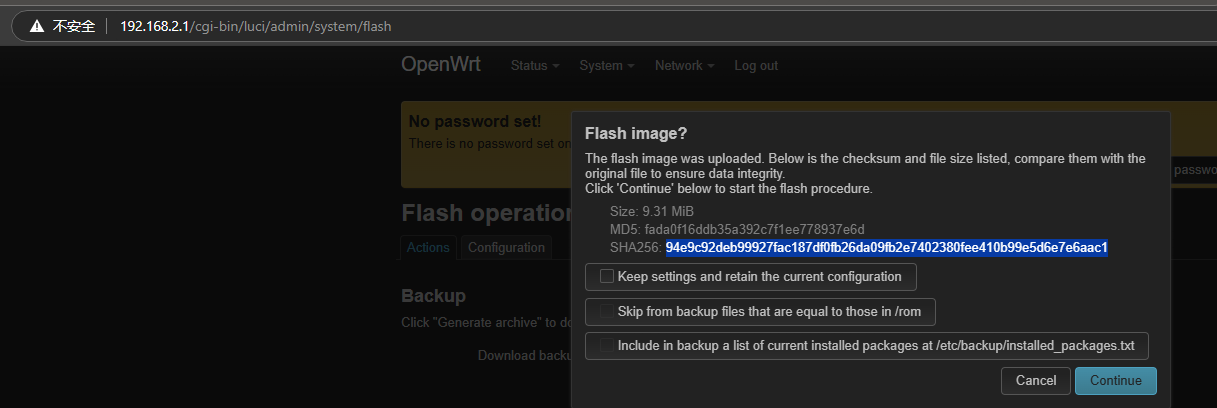Expand the Network dropdown menu

(x=684, y=66)
